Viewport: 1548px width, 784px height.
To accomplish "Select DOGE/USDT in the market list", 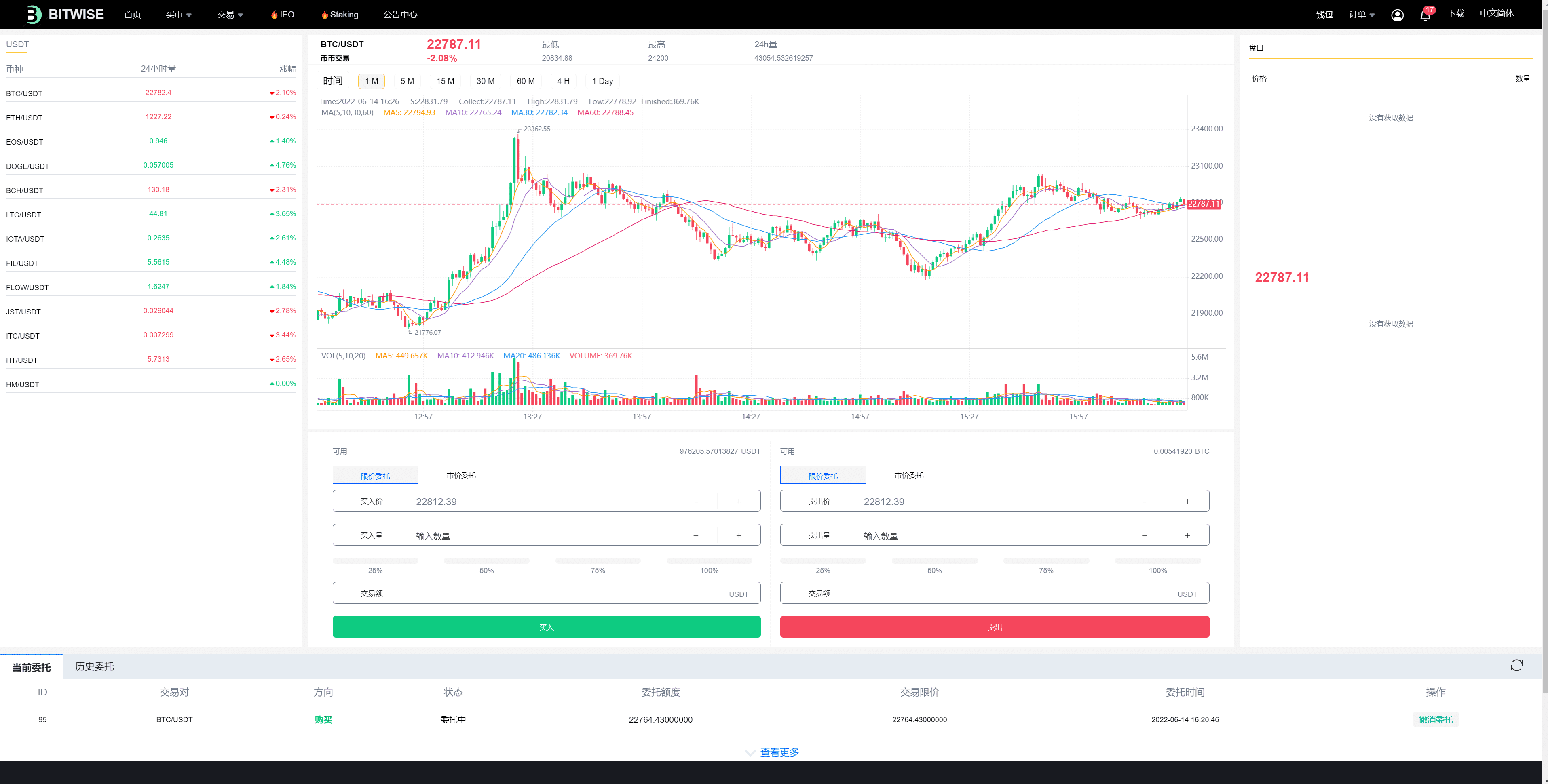I will [x=151, y=165].
